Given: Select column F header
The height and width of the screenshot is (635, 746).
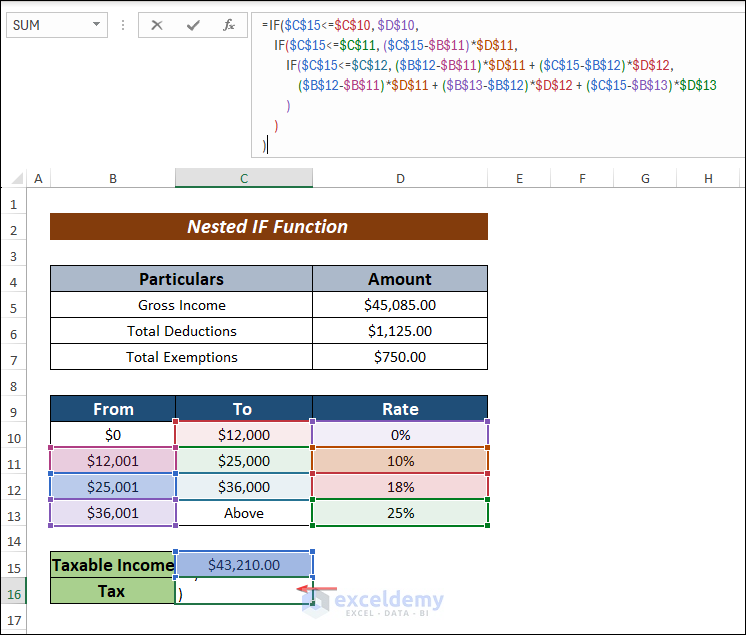Looking at the screenshot, I should (582, 179).
